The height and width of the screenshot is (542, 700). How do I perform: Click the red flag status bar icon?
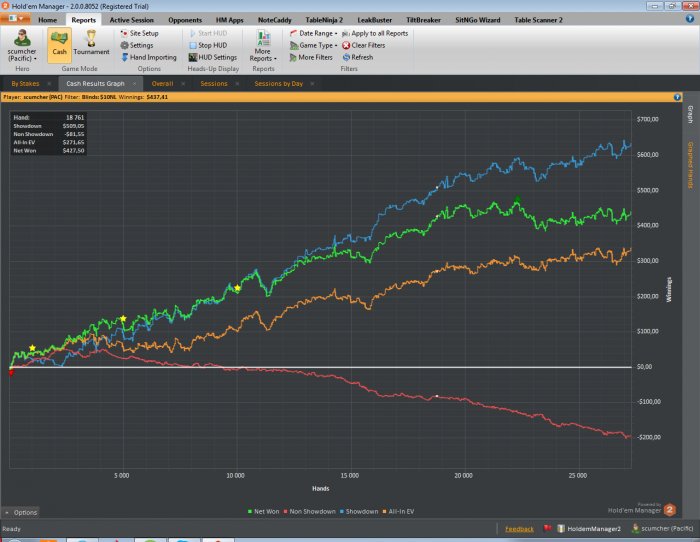pyautogui.click(x=547, y=528)
